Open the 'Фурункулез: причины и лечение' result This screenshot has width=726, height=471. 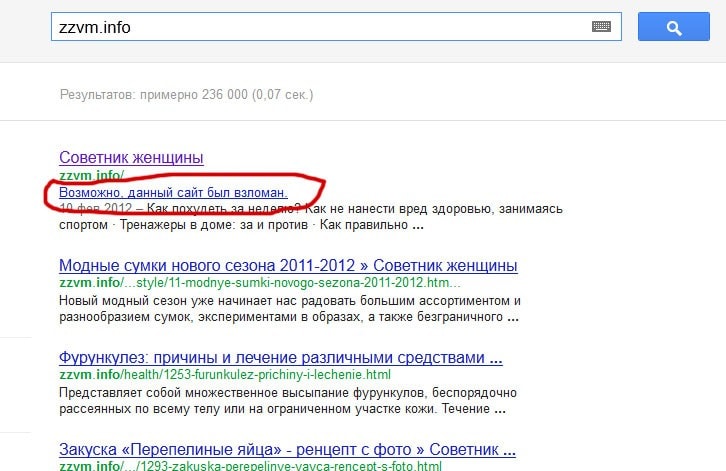281,358
